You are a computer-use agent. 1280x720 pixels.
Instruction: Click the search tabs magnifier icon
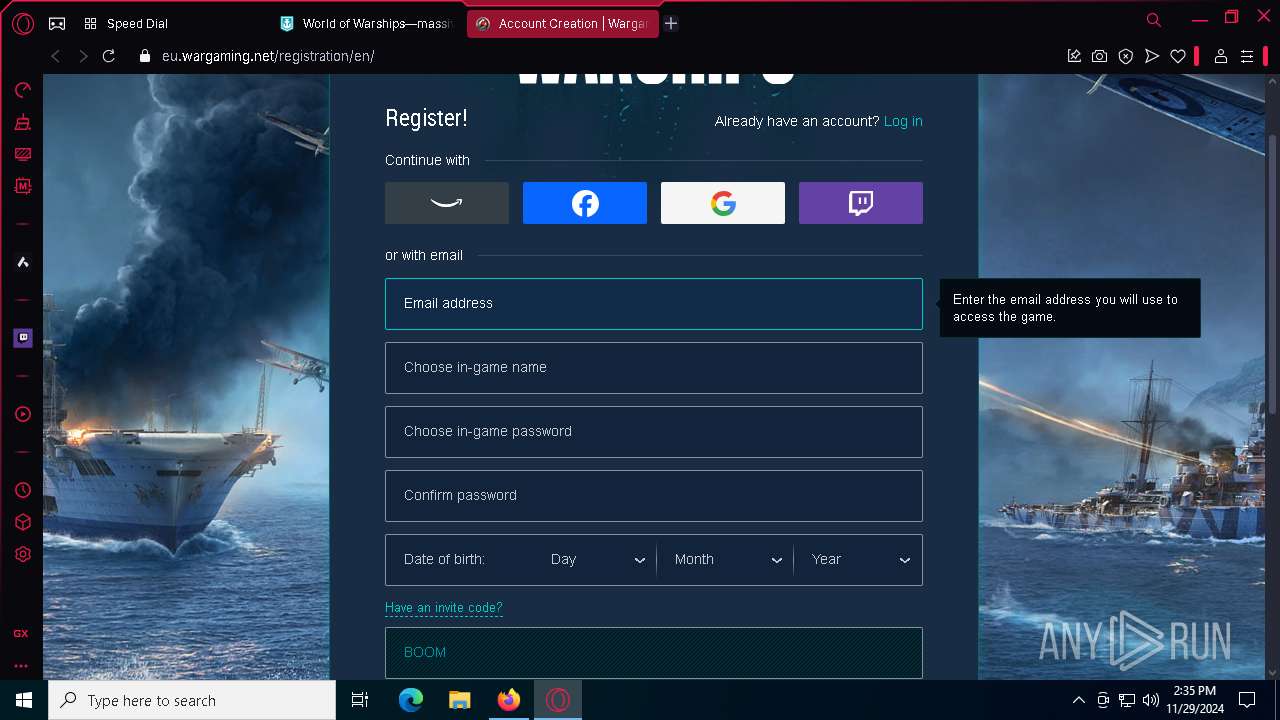tap(1154, 20)
